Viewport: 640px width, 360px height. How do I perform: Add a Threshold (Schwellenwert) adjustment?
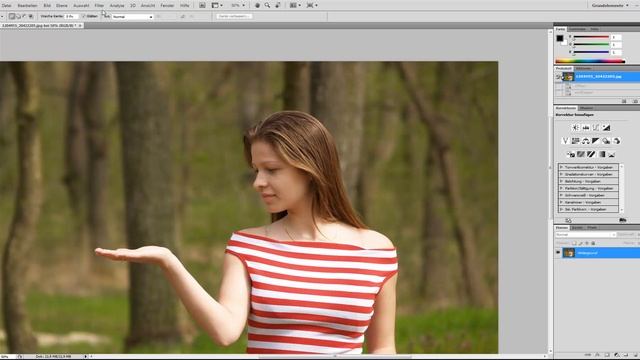click(x=591, y=154)
